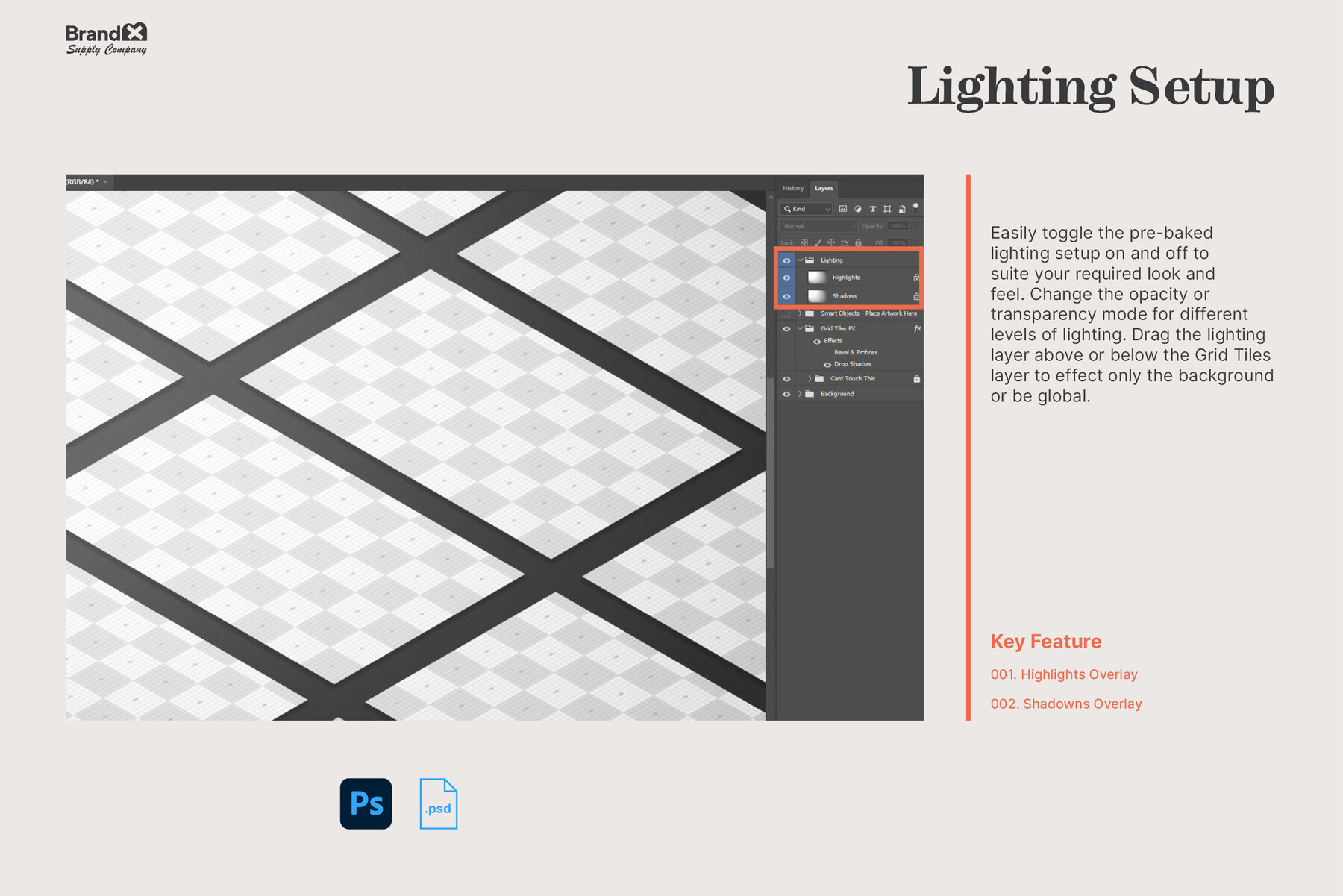
Task: Click the fx badge on Grid Tiles FX
Action: tap(918, 328)
